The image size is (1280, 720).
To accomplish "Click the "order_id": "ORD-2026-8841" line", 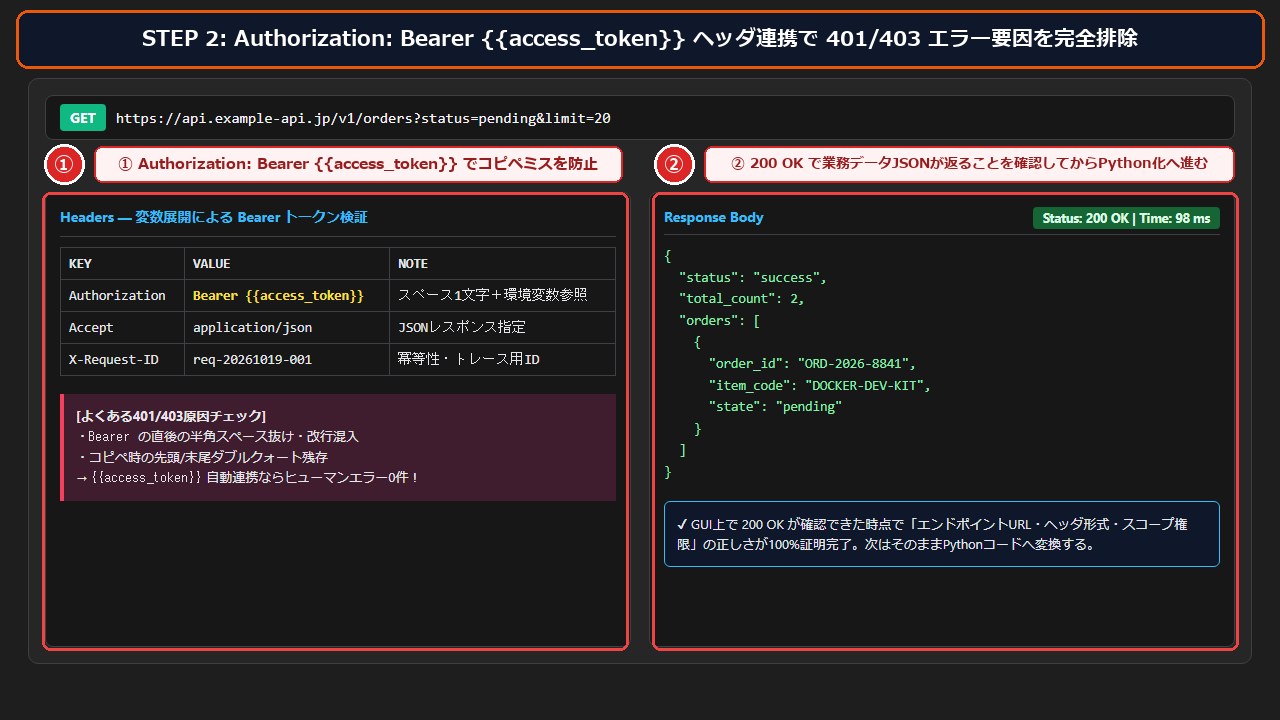I will click(812, 363).
